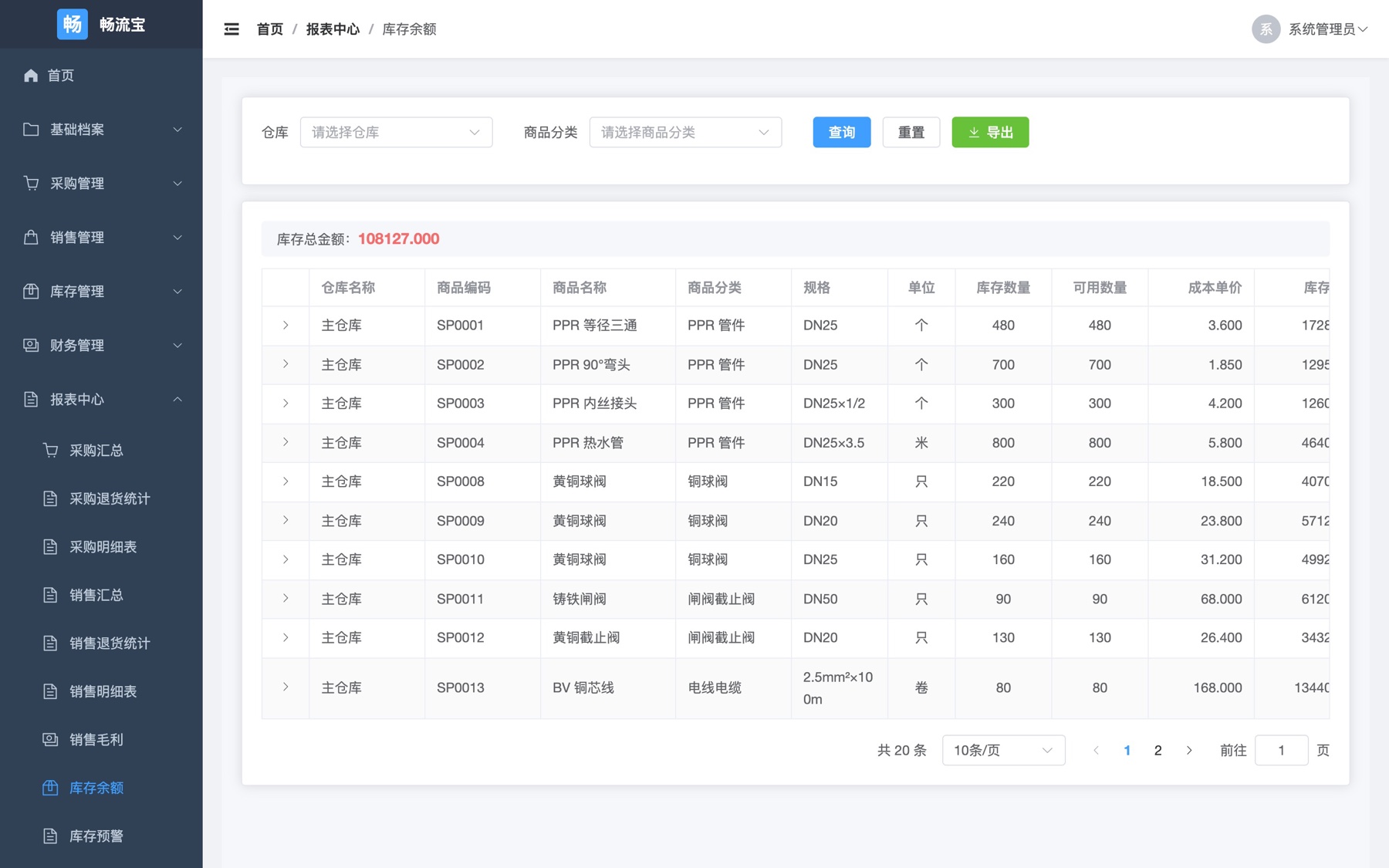Click the 重置 button
Screen dimensions: 1389x868
pyautogui.click(x=911, y=132)
